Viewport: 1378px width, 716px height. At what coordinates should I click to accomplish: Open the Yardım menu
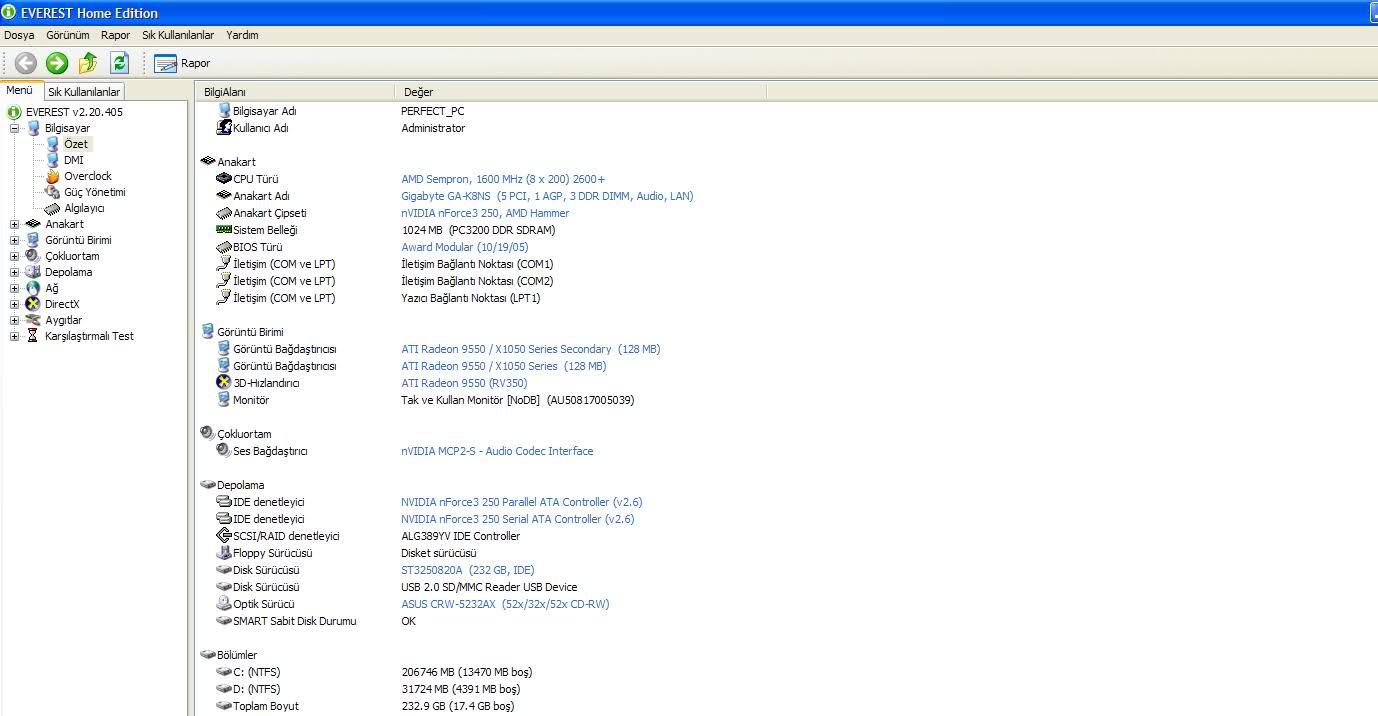click(x=242, y=35)
